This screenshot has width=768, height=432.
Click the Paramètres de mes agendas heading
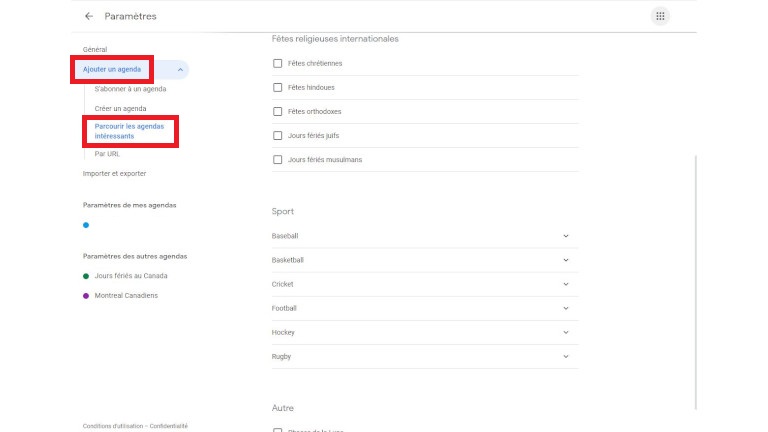point(129,205)
